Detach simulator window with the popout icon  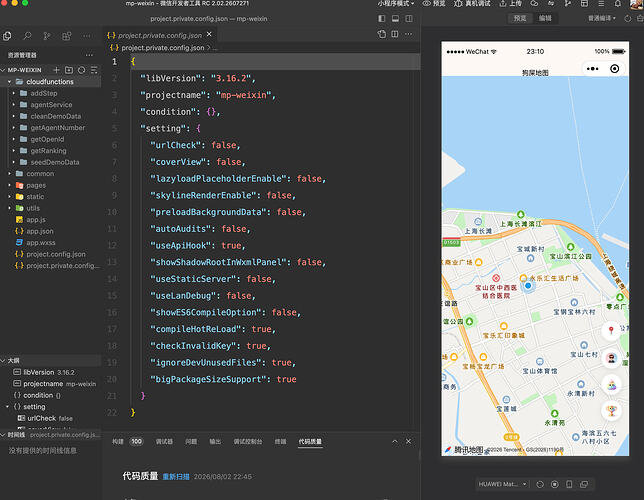tap(584, 484)
